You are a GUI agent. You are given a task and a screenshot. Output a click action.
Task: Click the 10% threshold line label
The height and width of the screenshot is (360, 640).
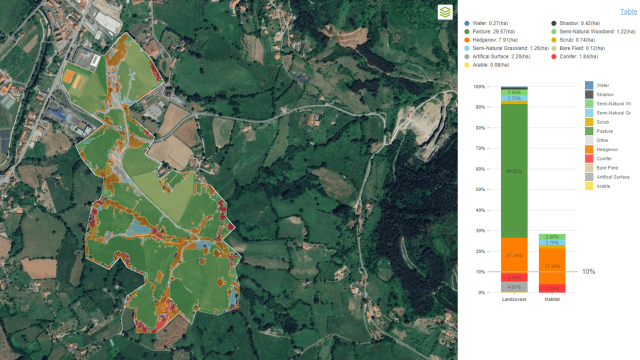pyautogui.click(x=588, y=271)
